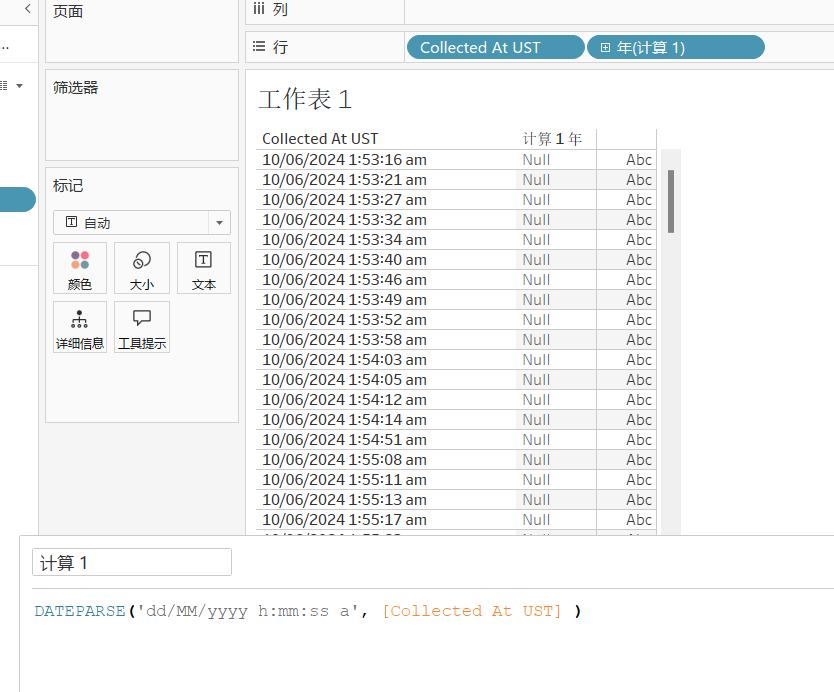This screenshot has width=834, height=692.
Task: Click the DATEPARSE function in formula editor
Action: coord(80,611)
